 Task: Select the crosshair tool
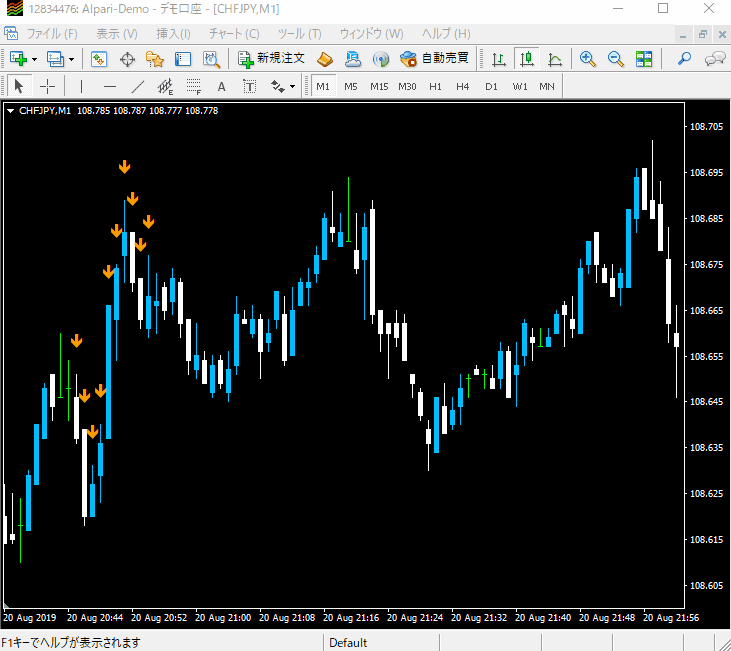click(47, 86)
